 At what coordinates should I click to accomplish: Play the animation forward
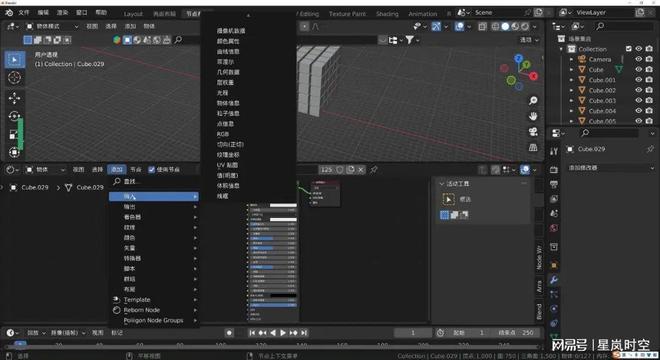283,333
